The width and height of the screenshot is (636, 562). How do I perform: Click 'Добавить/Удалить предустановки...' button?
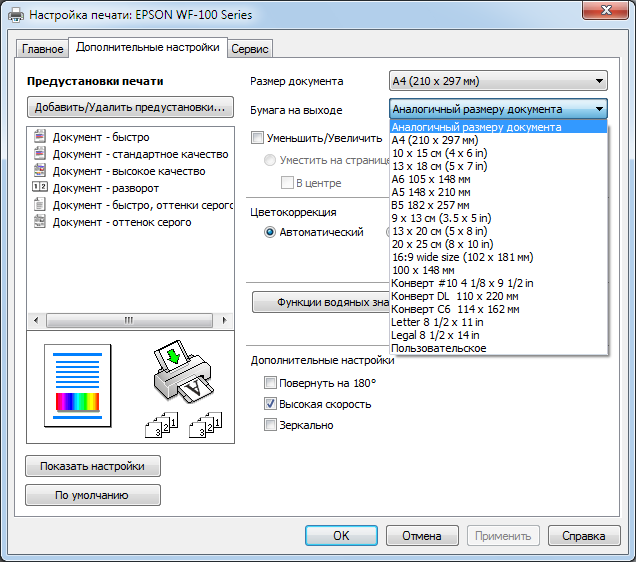click(x=130, y=107)
